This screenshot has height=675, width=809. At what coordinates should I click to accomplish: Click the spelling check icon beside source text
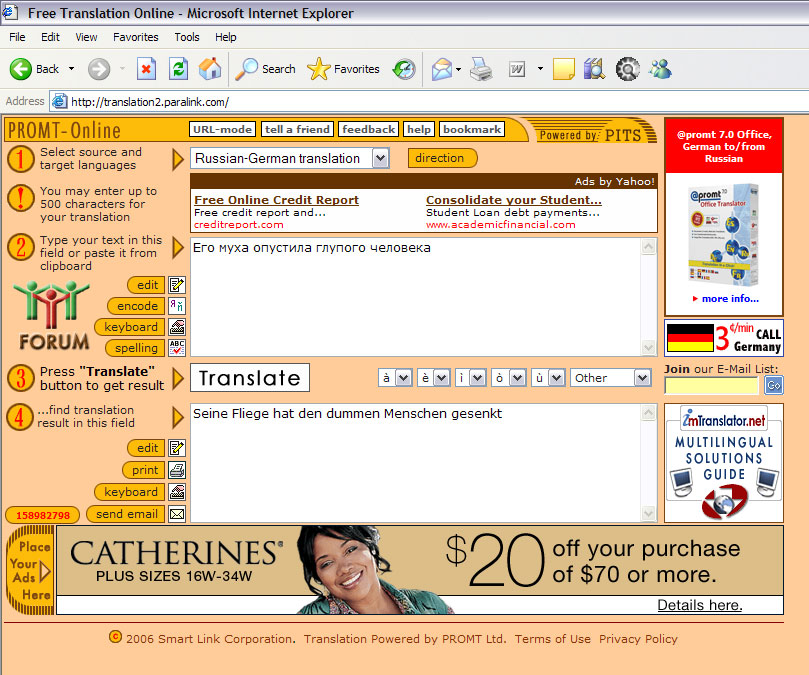(177, 348)
